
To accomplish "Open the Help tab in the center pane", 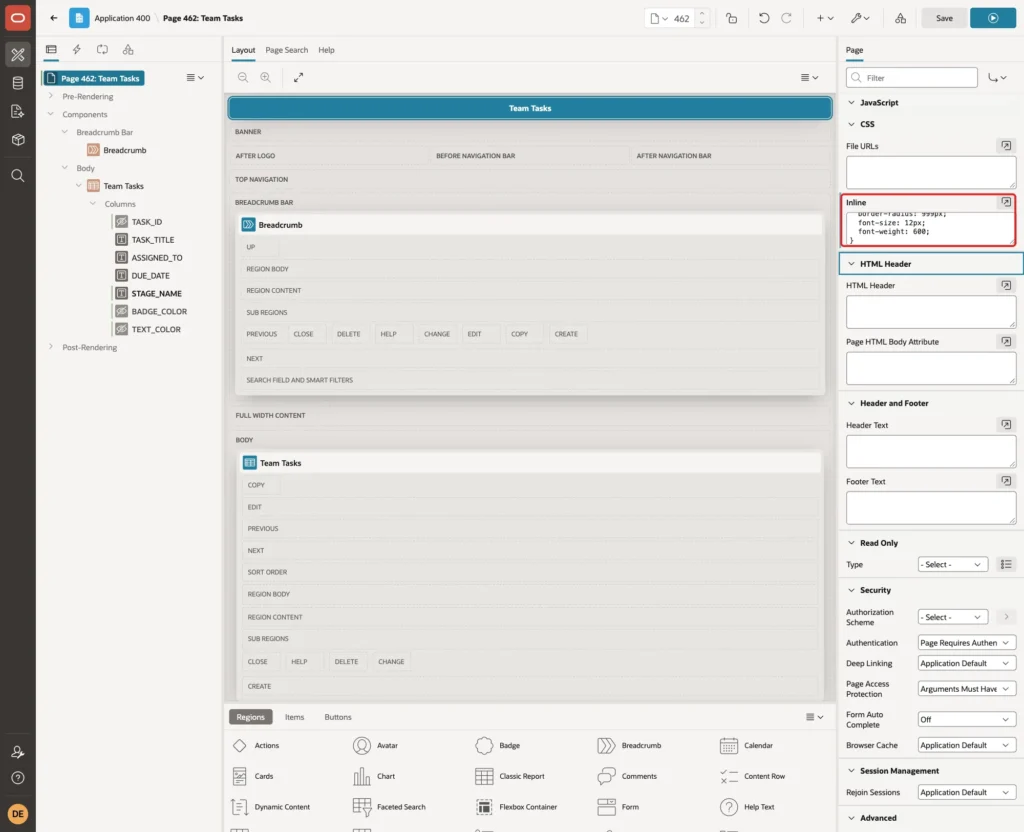I will 326,50.
